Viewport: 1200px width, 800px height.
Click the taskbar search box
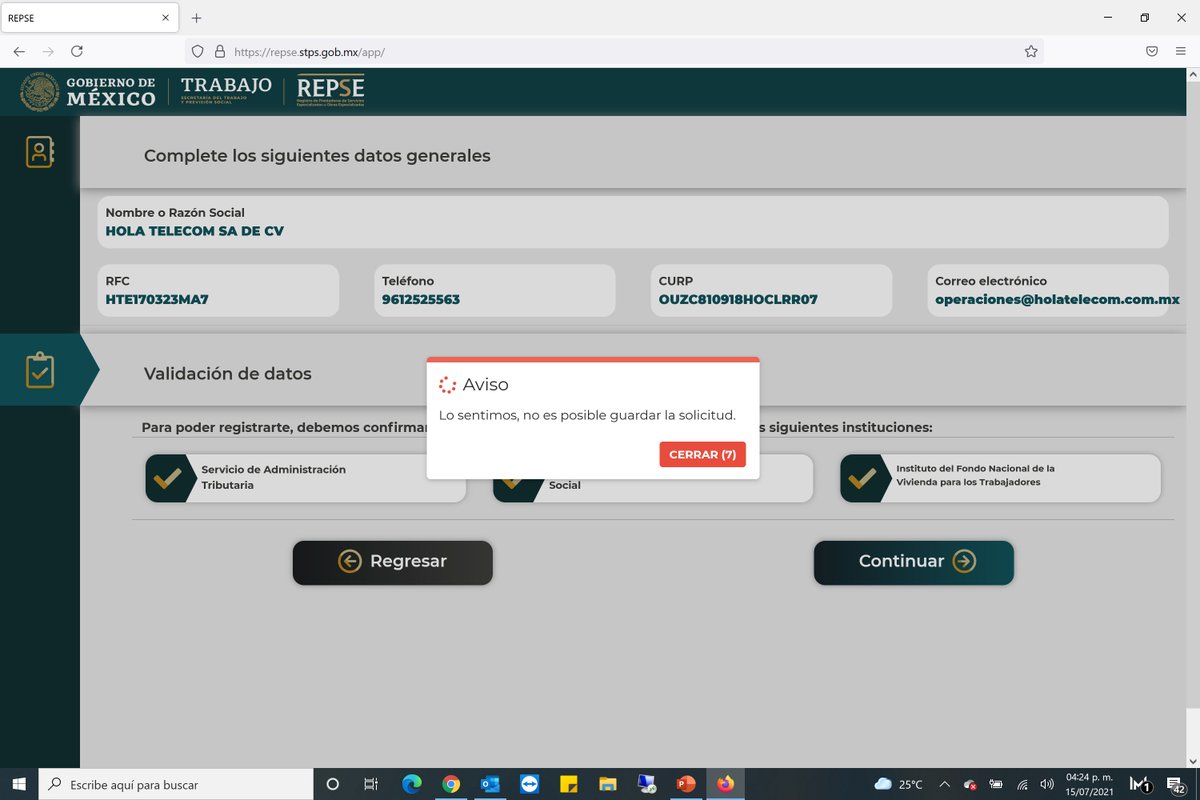[176, 784]
